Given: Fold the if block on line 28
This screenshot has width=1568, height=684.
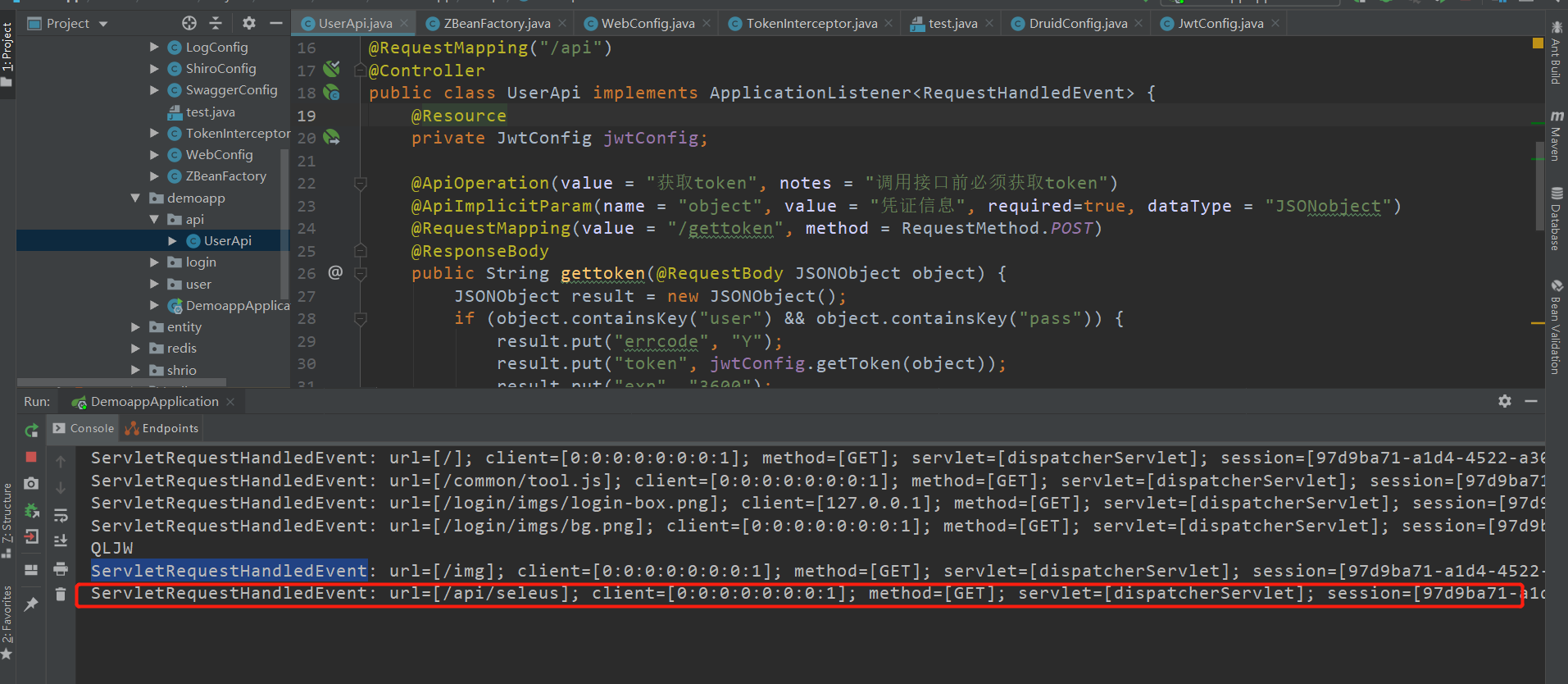Looking at the screenshot, I should point(360,318).
